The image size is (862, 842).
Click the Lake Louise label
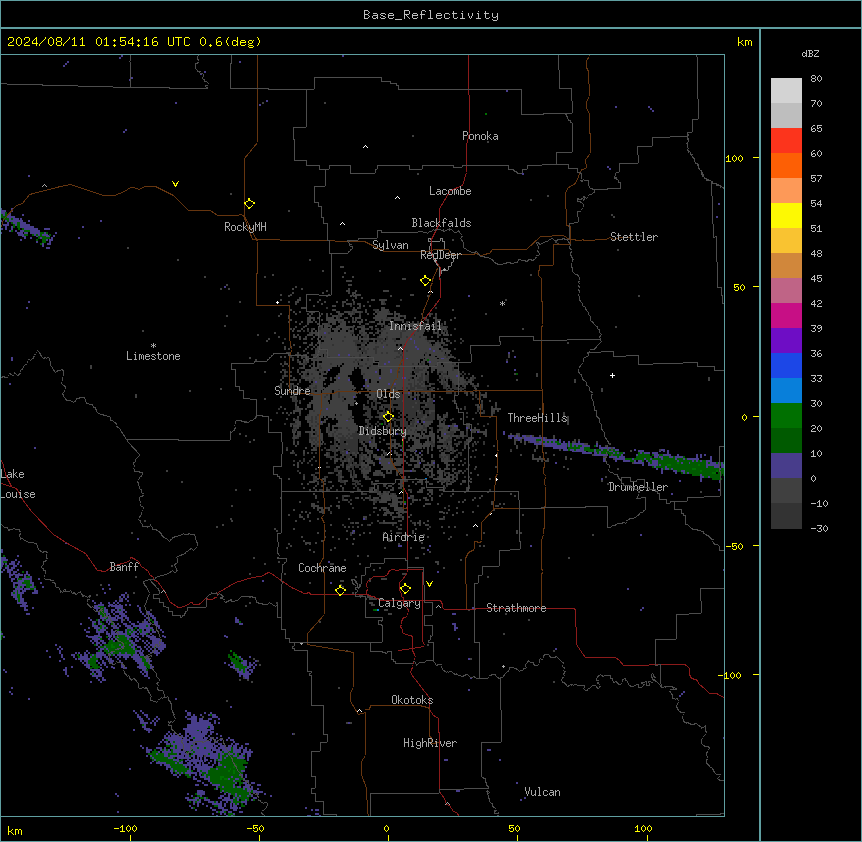click(x=18, y=484)
